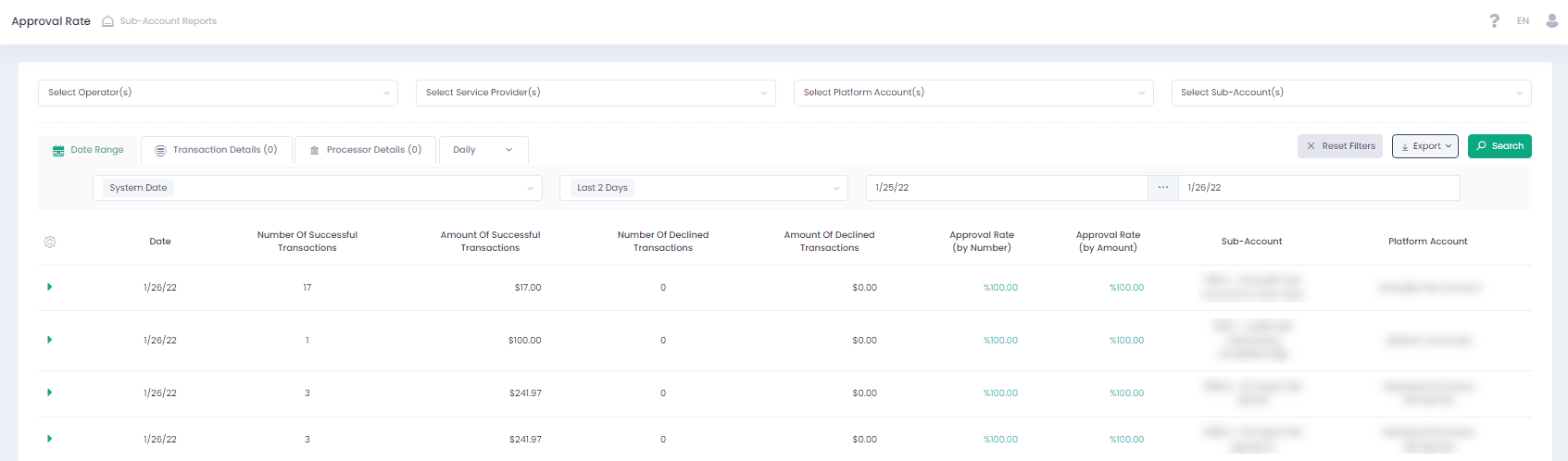Image resolution: width=1568 pixels, height=461 pixels.
Task: Switch to the Processor Details tab
Action: click(365, 150)
